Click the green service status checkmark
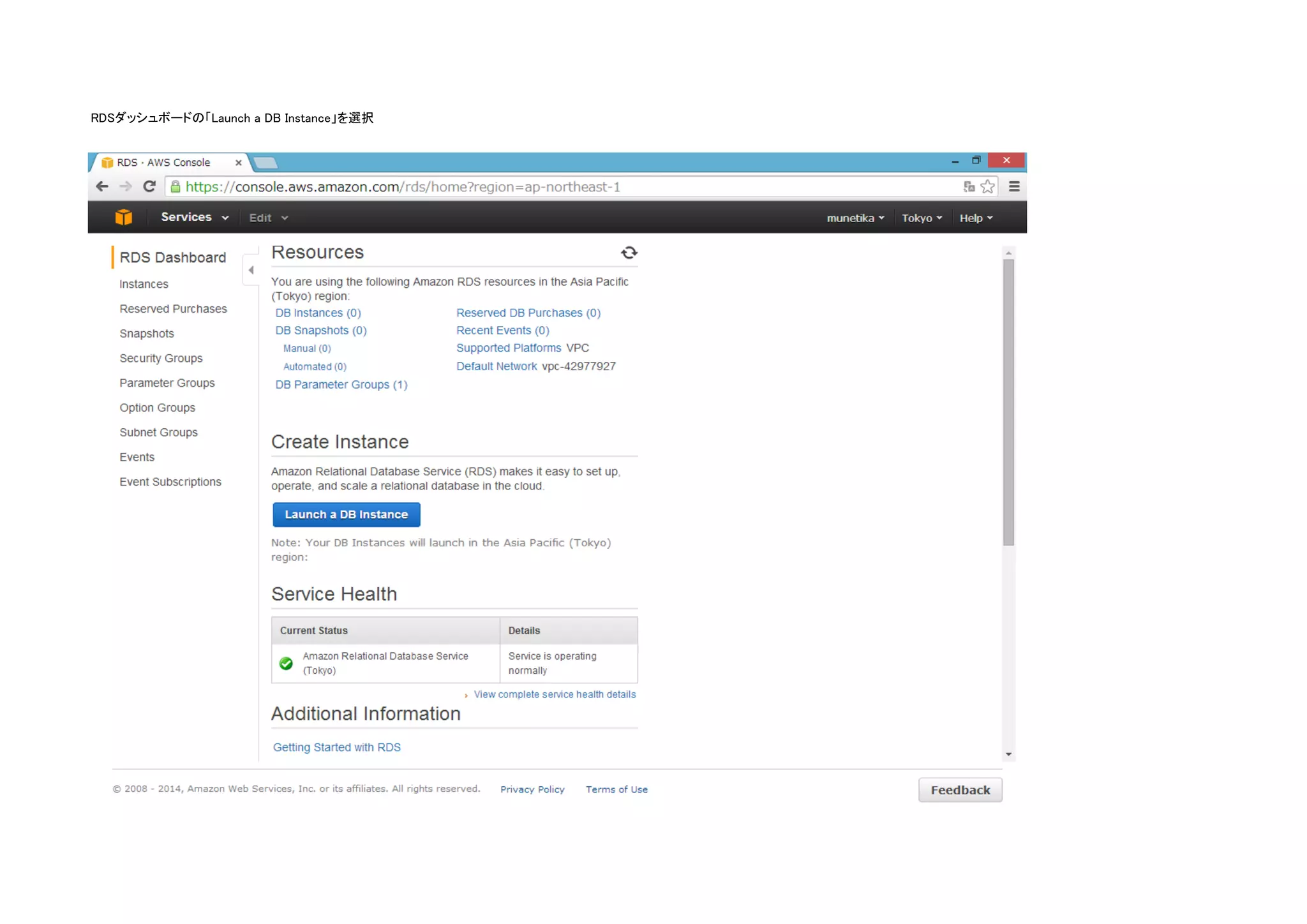This screenshot has height=924, width=1307. click(287, 664)
